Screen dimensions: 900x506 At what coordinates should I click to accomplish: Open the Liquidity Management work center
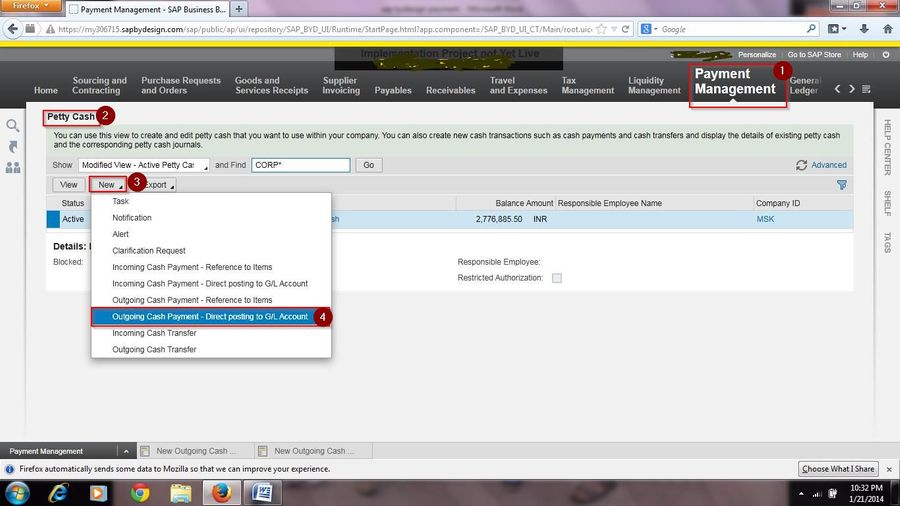[654, 85]
